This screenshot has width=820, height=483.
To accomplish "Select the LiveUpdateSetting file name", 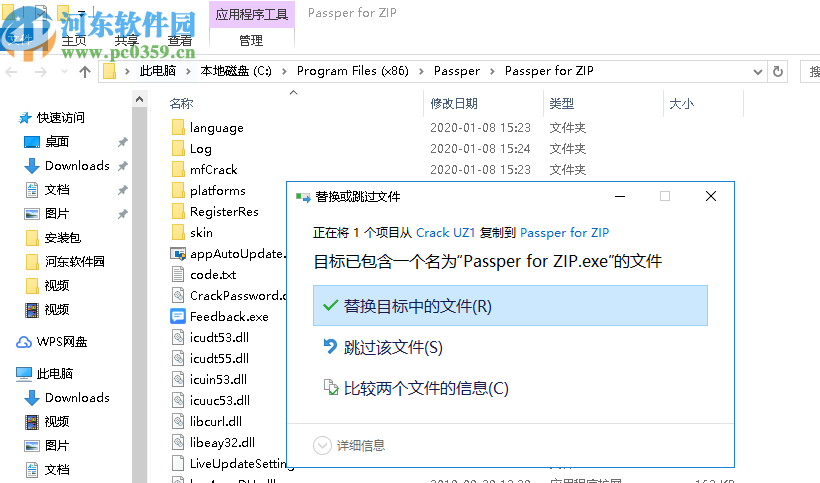I will click(238, 463).
